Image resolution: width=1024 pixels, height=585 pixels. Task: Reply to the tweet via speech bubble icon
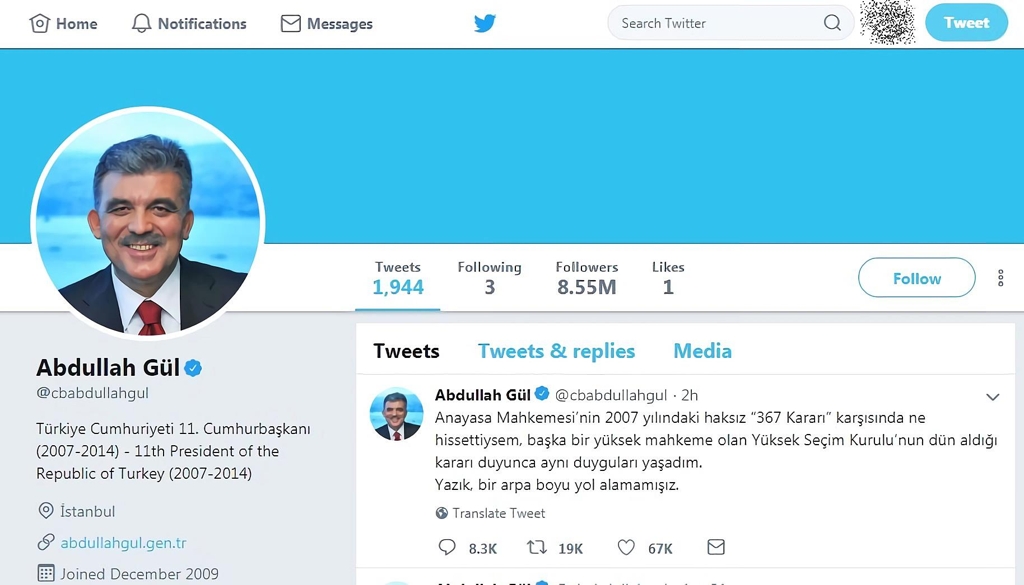coord(447,547)
